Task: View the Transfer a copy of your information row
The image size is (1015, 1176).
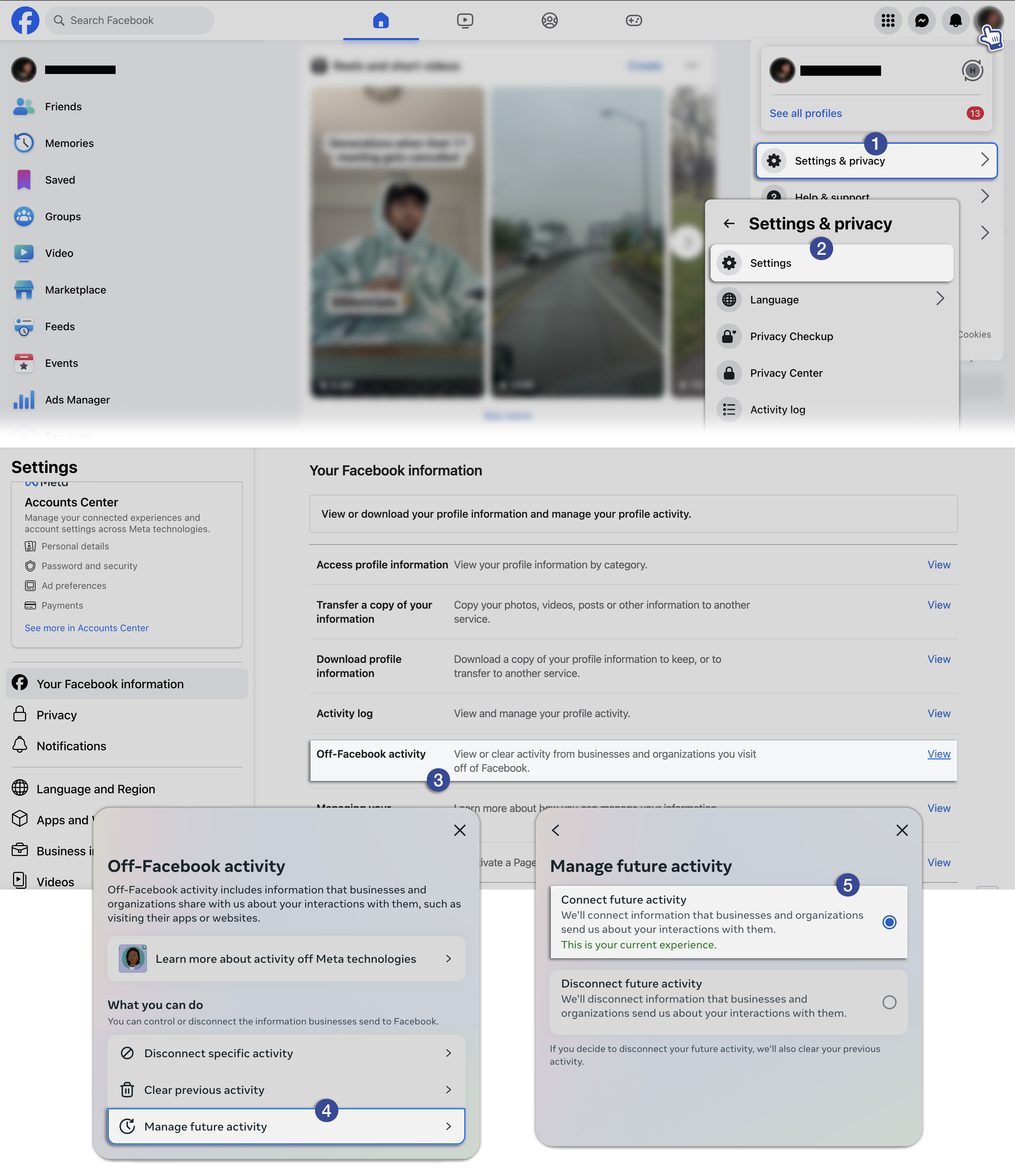Action: 939,605
